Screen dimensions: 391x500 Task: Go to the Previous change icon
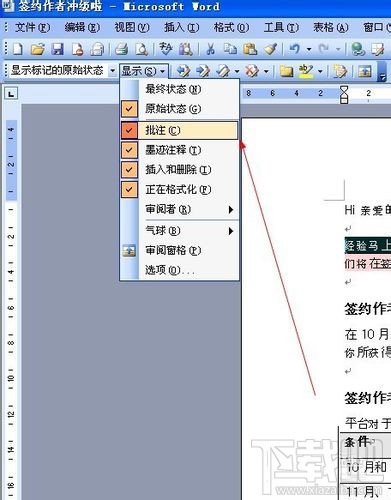pyautogui.click(x=183, y=71)
